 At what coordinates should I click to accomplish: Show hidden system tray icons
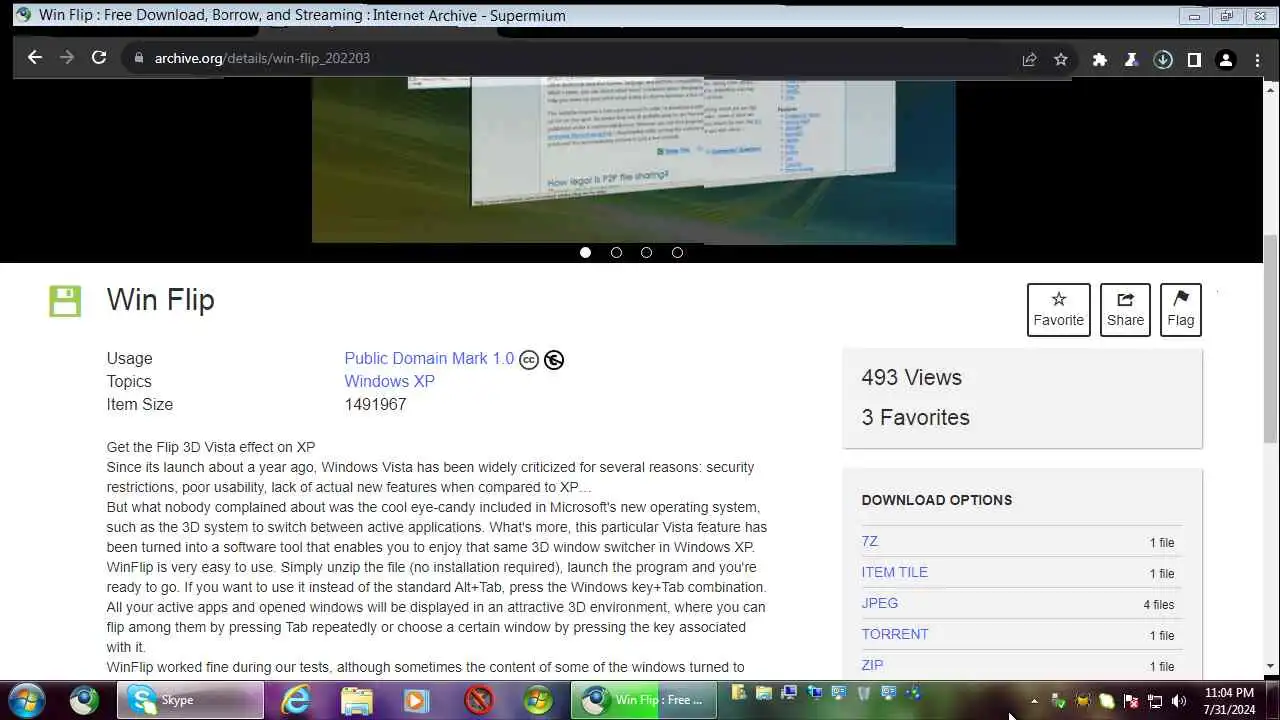(1034, 701)
